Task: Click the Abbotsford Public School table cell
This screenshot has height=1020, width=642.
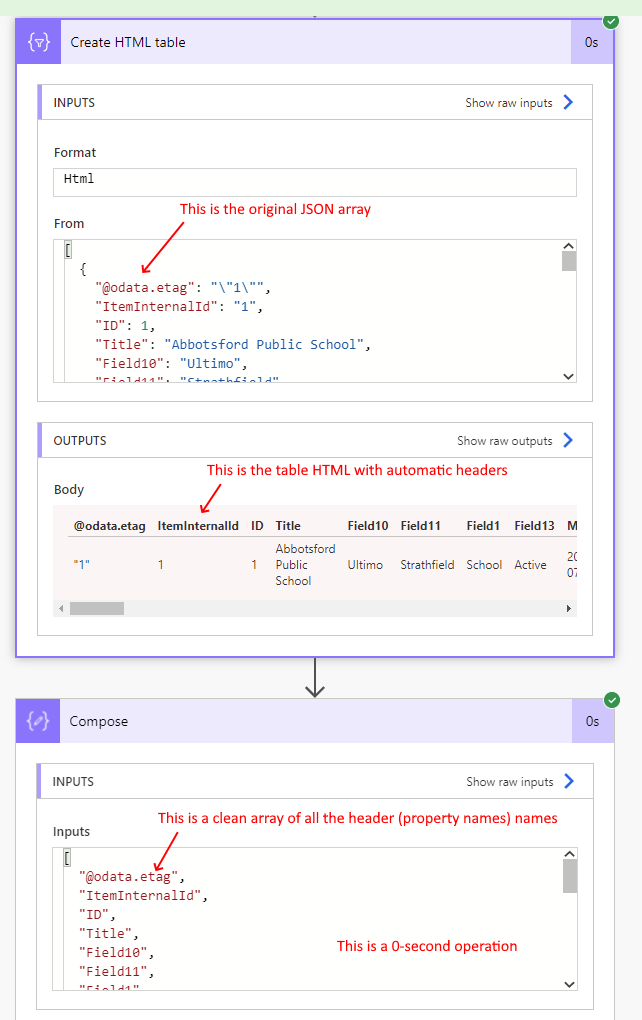Action: click(x=305, y=565)
